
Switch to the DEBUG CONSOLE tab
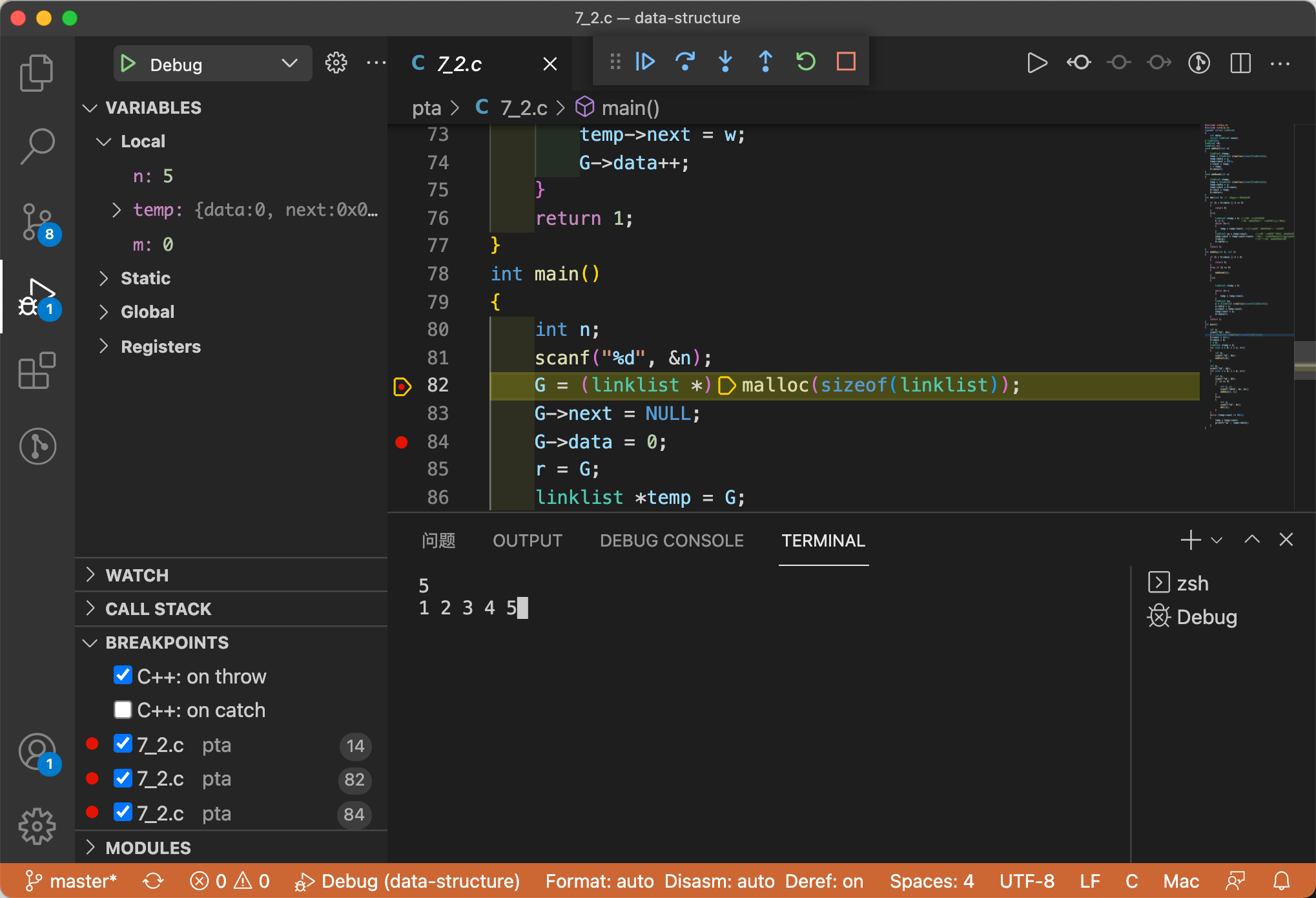[x=672, y=541]
